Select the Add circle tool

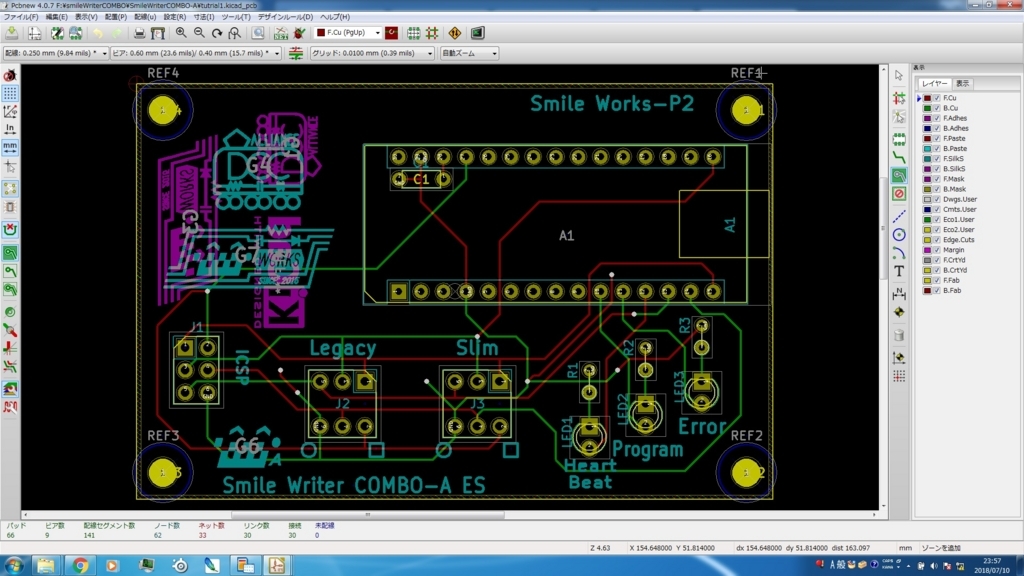click(899, 234)
